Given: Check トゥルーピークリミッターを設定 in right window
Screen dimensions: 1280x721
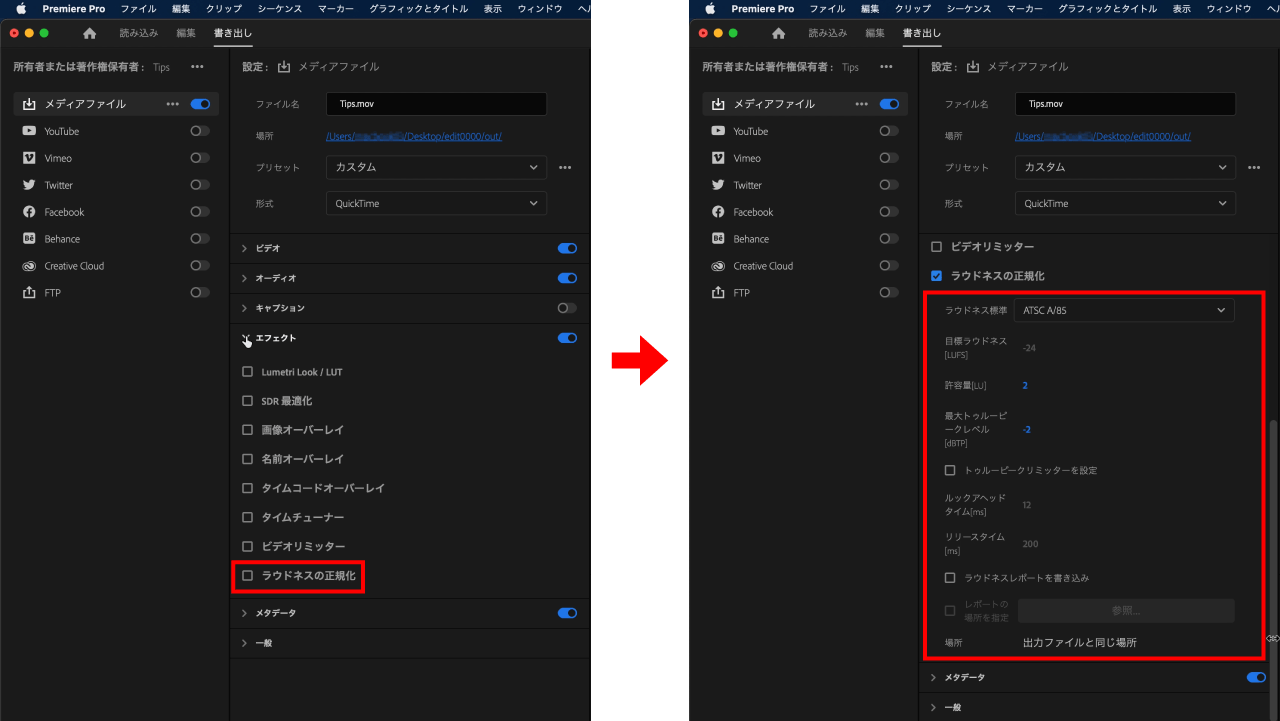Looking at the screenshot, I should (x=950, y=470).
